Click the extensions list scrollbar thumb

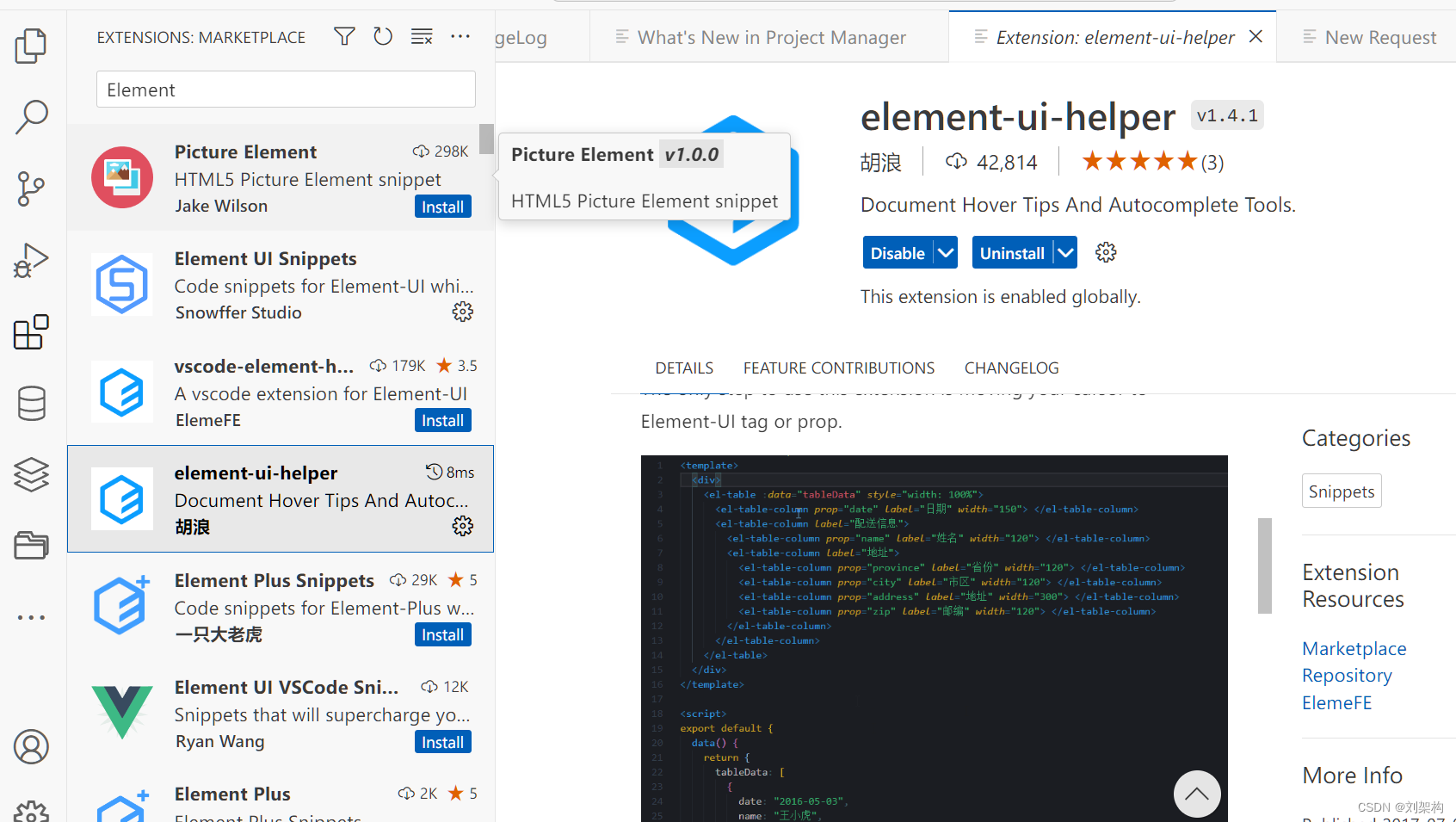click(486, 139)
